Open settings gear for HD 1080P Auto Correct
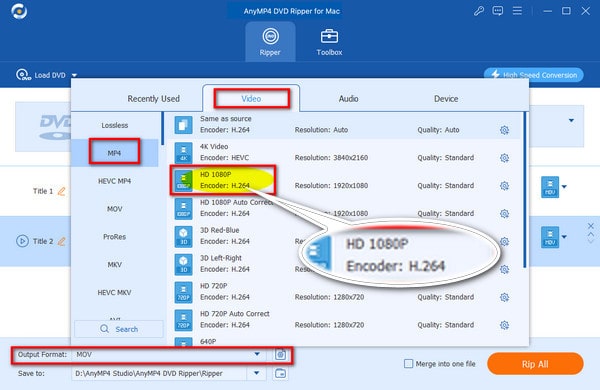The width and height of the screenshot is (600, 390). [x=504, y=214]
